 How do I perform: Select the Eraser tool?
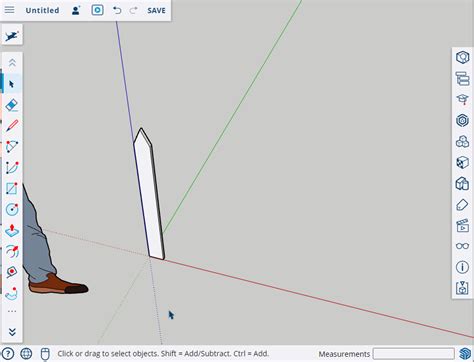[x=12, y=105]
